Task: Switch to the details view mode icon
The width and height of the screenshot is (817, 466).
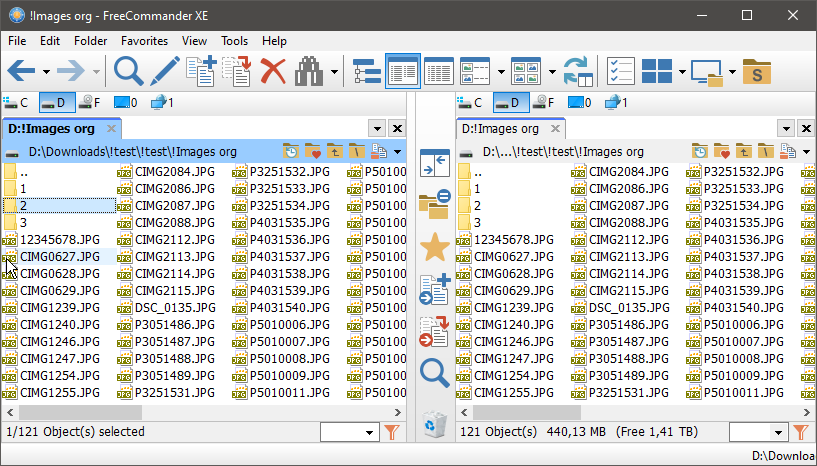Action: [x=439, y=71]
